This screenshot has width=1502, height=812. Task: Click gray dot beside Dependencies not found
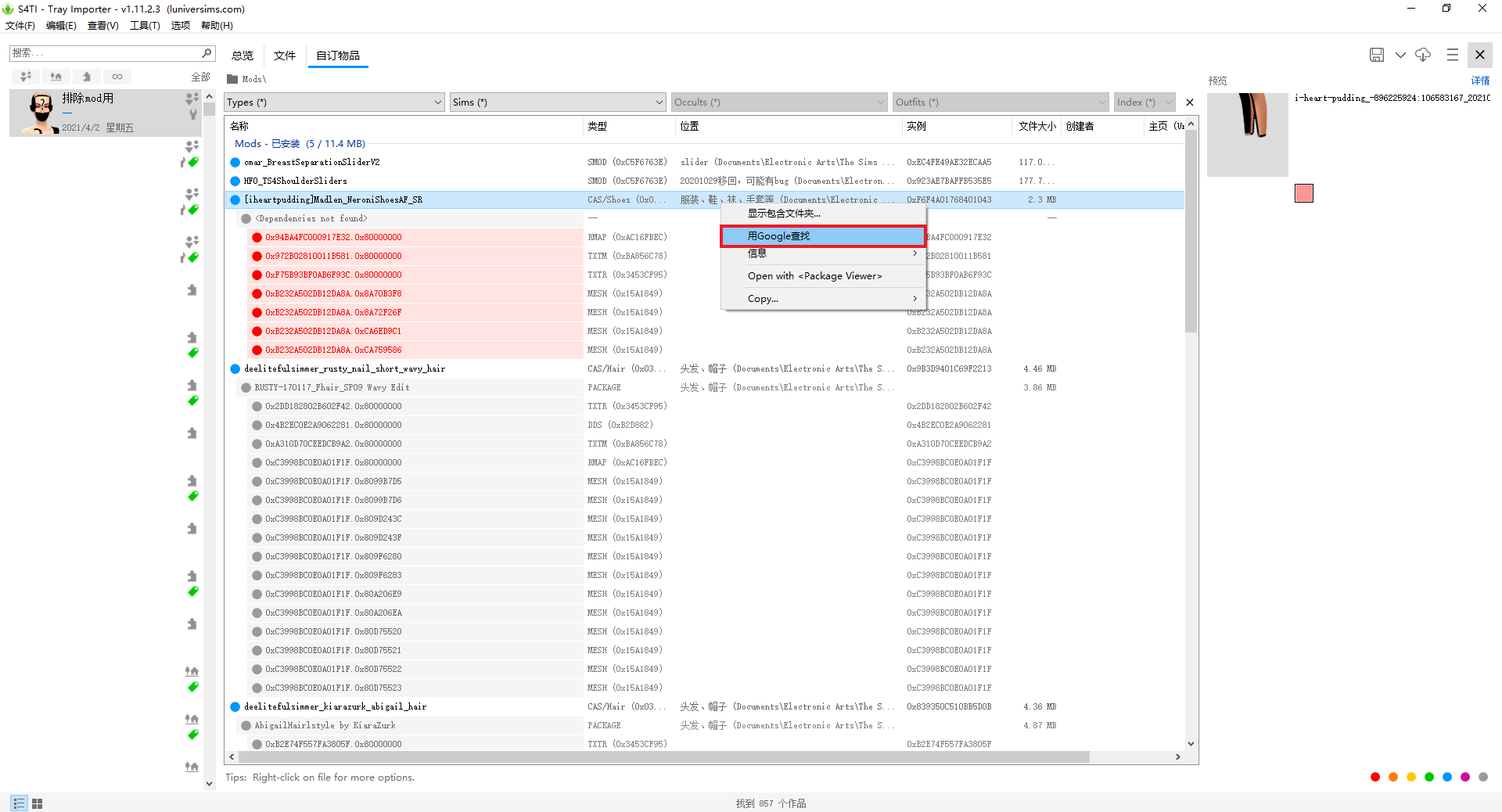(x=246, y=219)
